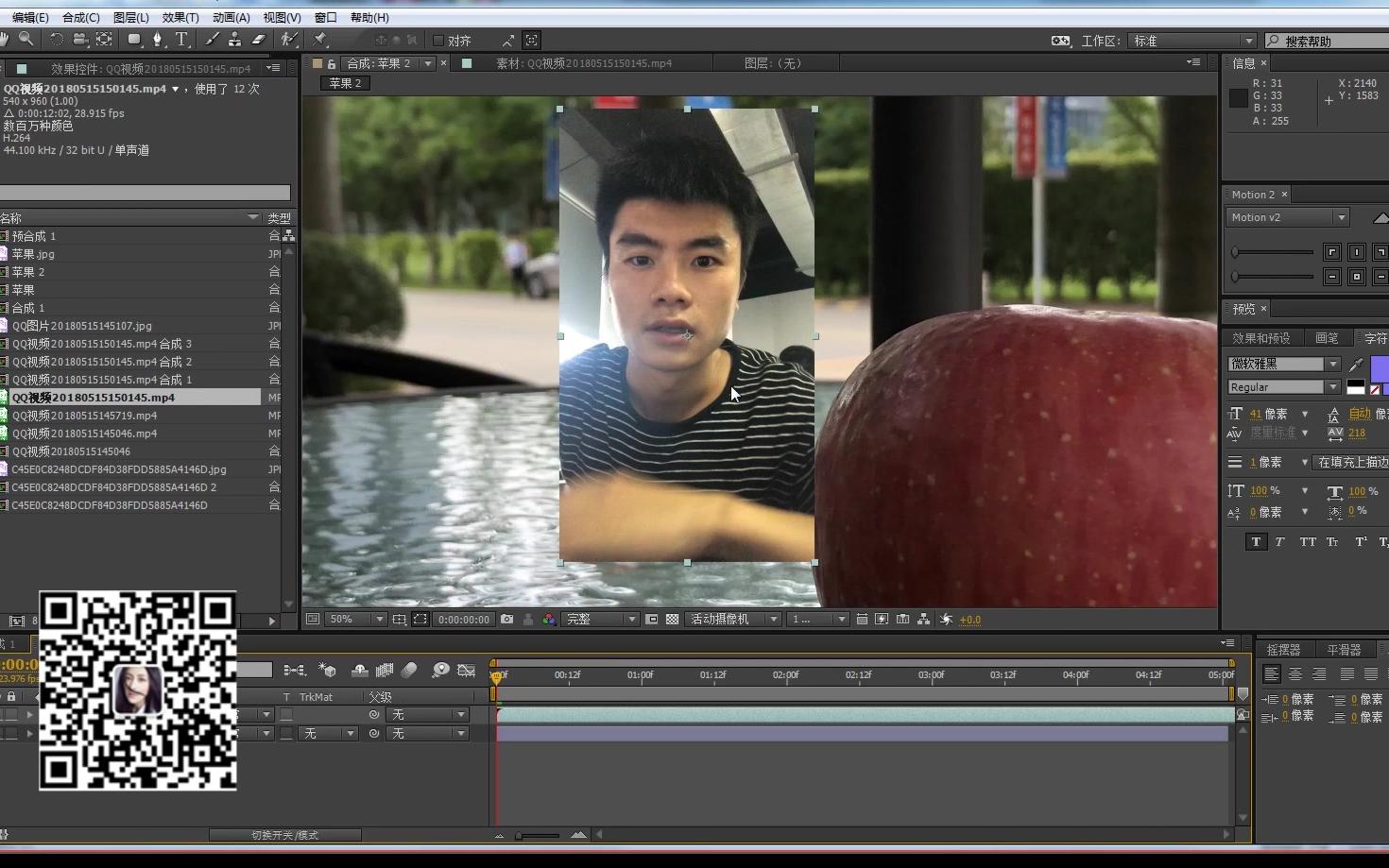Open the 微软雅黑 font family dropdown
Viewport: 1389px width, 868px height.
[x=1284, y=364]
